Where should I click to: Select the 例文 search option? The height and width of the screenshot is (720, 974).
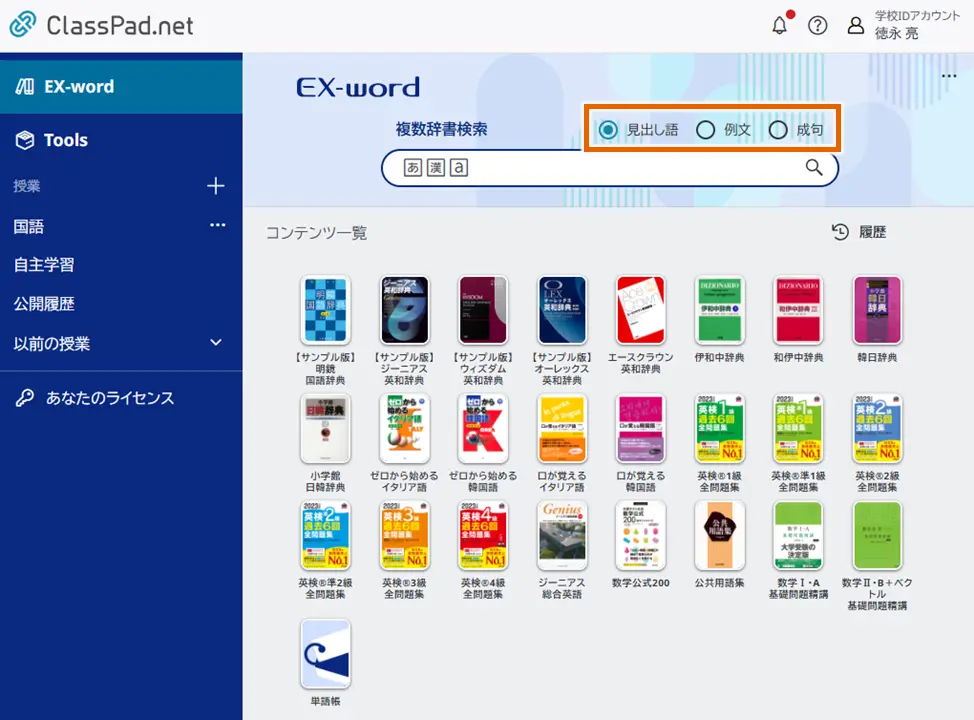point(705,129)
